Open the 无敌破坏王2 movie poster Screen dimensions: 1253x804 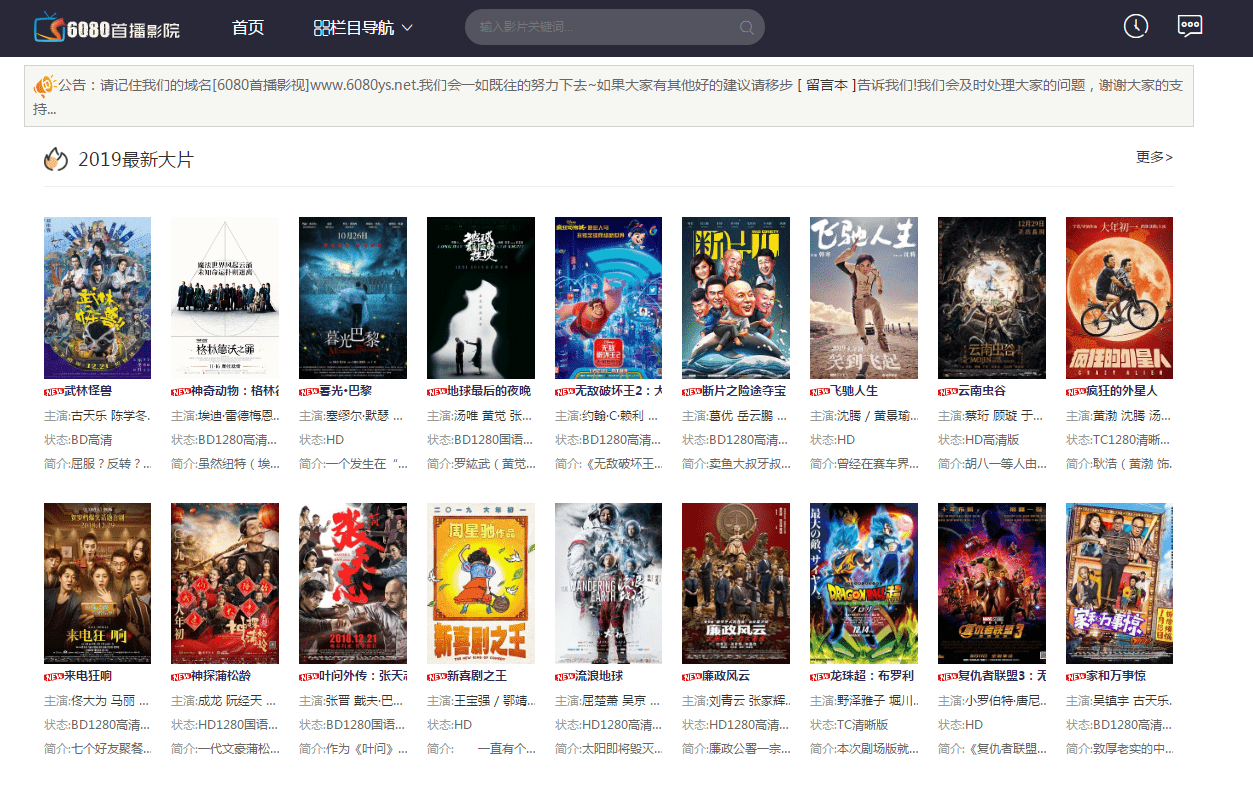coord(608,298)
